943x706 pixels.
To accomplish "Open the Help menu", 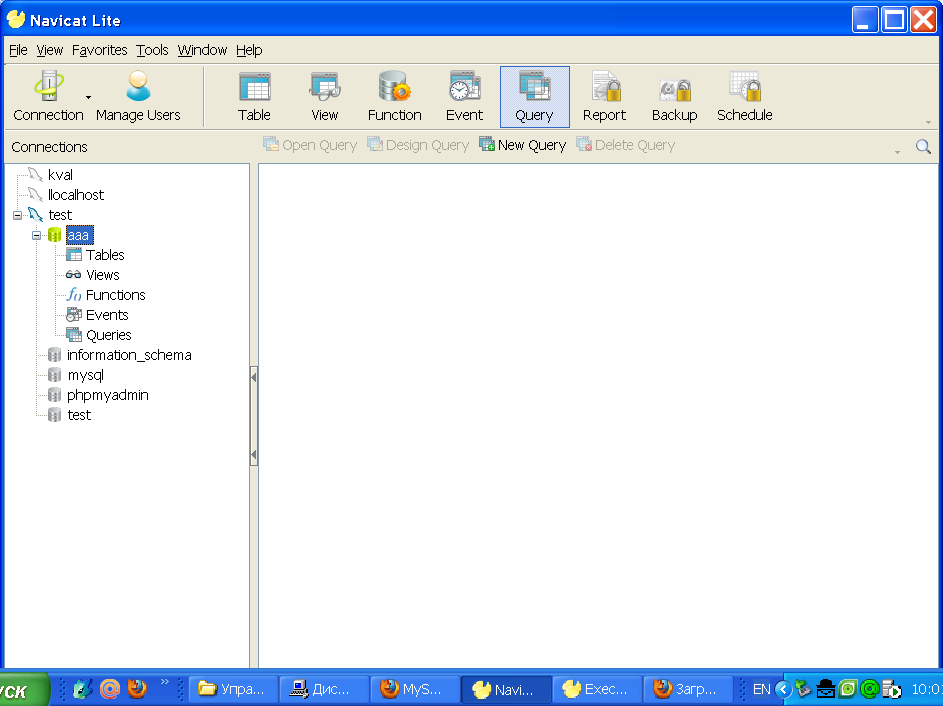I will [249, 50].
